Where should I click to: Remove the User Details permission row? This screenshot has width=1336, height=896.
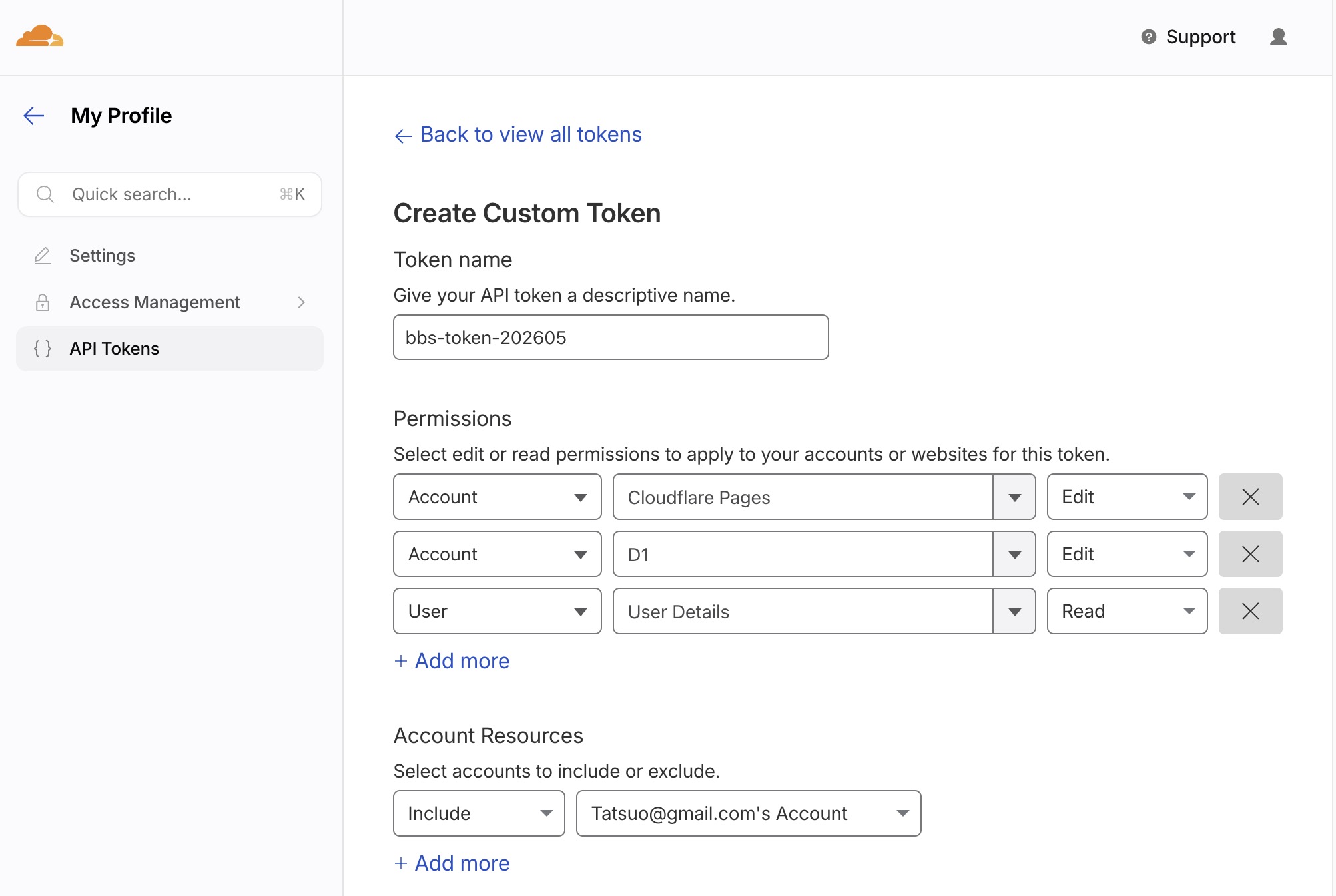[1250, 611]
